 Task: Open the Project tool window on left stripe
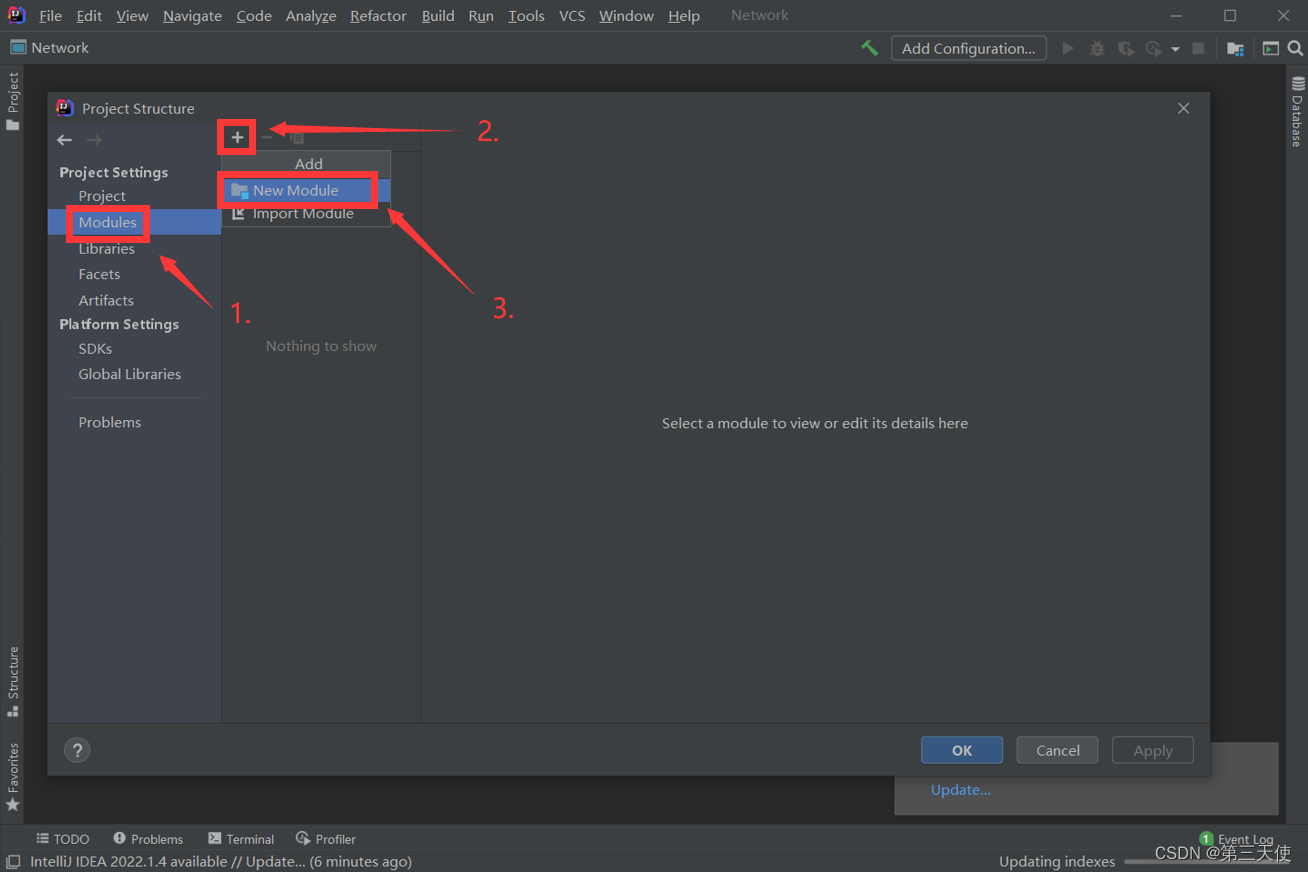tap(13, 101)
